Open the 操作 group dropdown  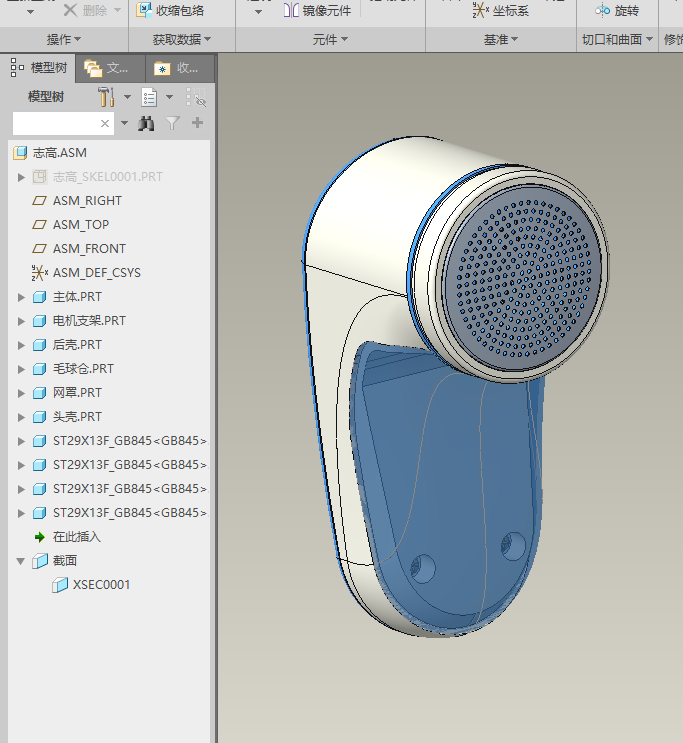click(x=64, y=40)
